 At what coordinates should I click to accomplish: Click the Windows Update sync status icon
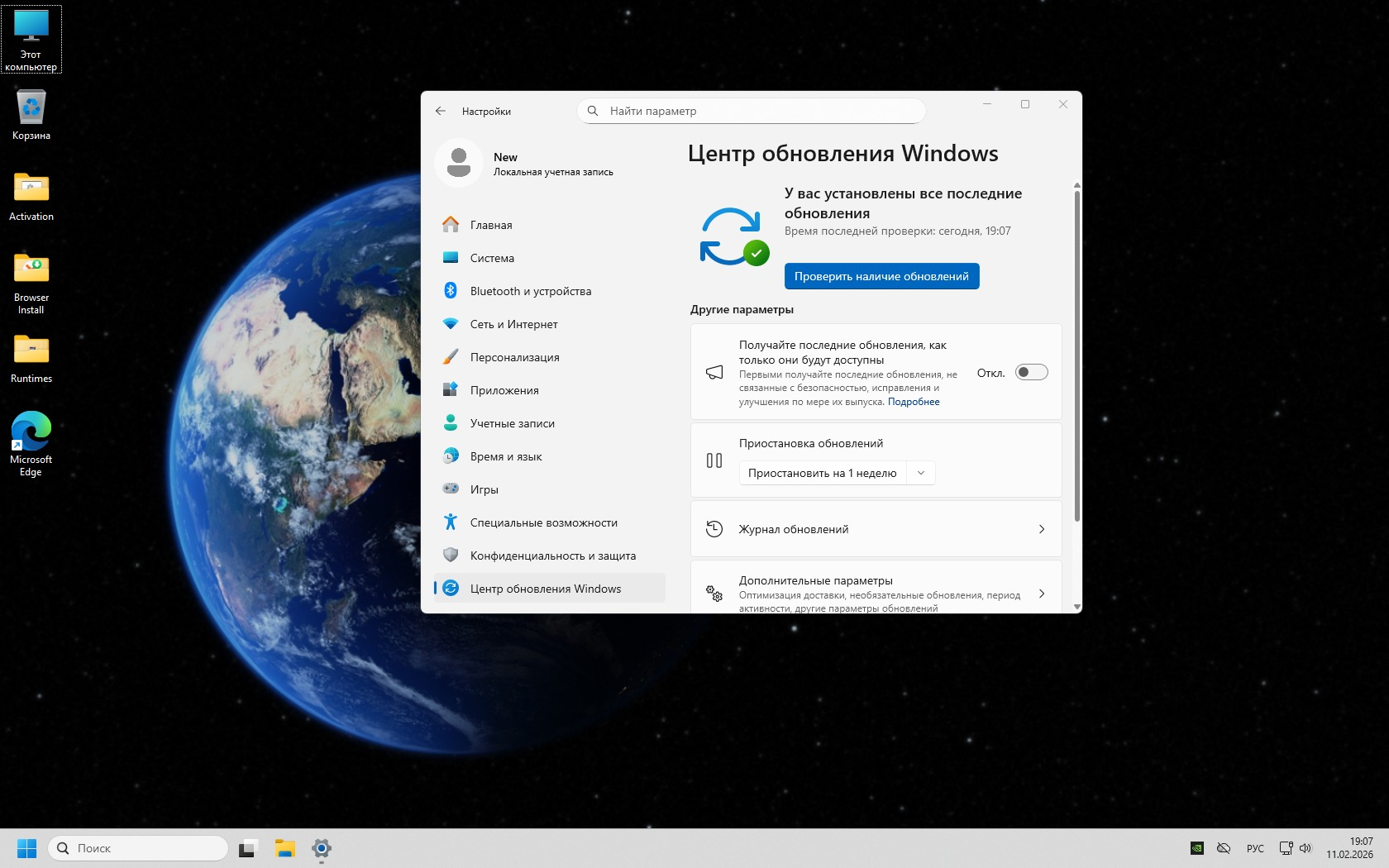coord(733,237)
